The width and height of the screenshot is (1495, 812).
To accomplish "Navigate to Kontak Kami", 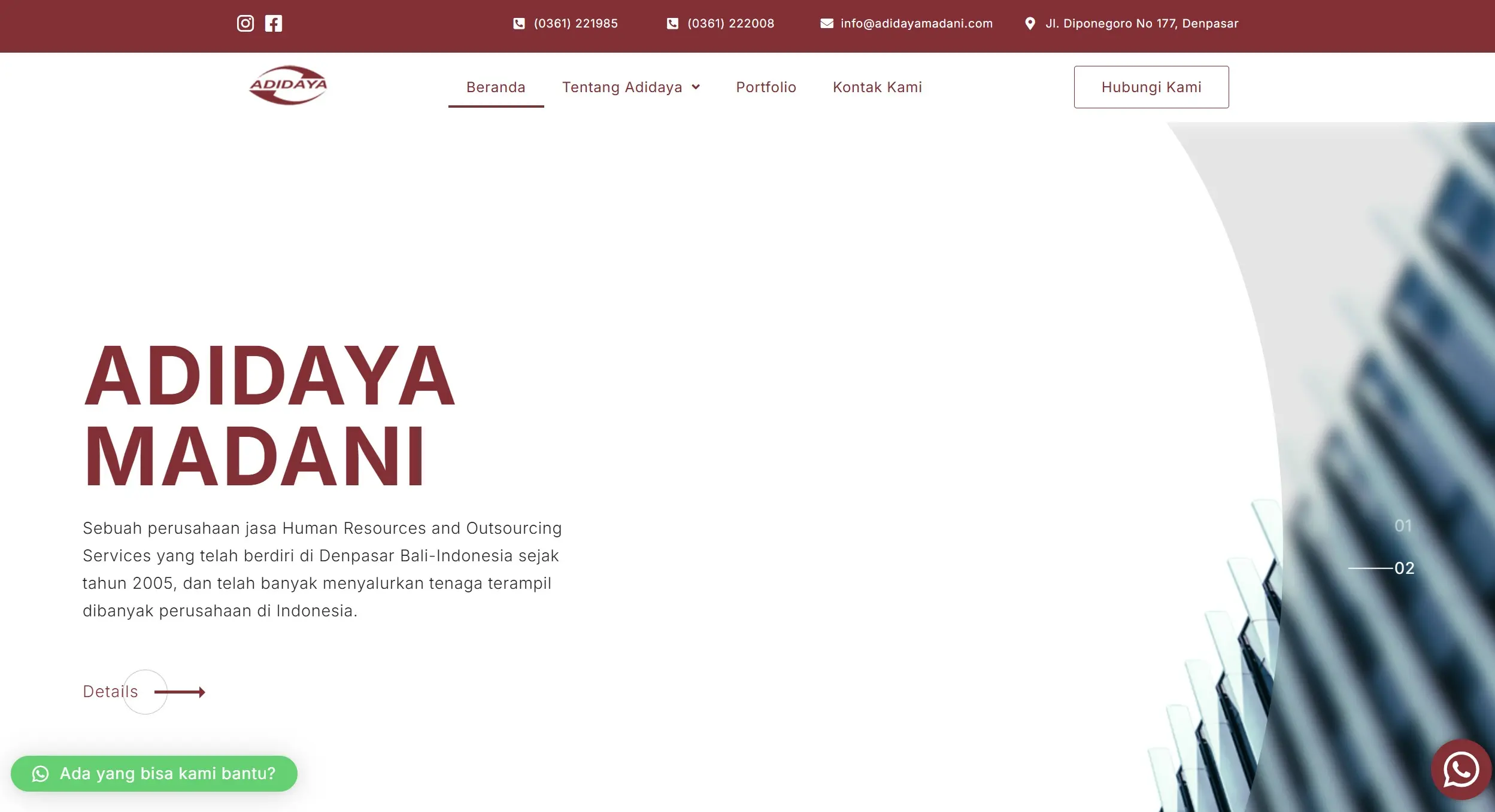I will coord(877,87).
